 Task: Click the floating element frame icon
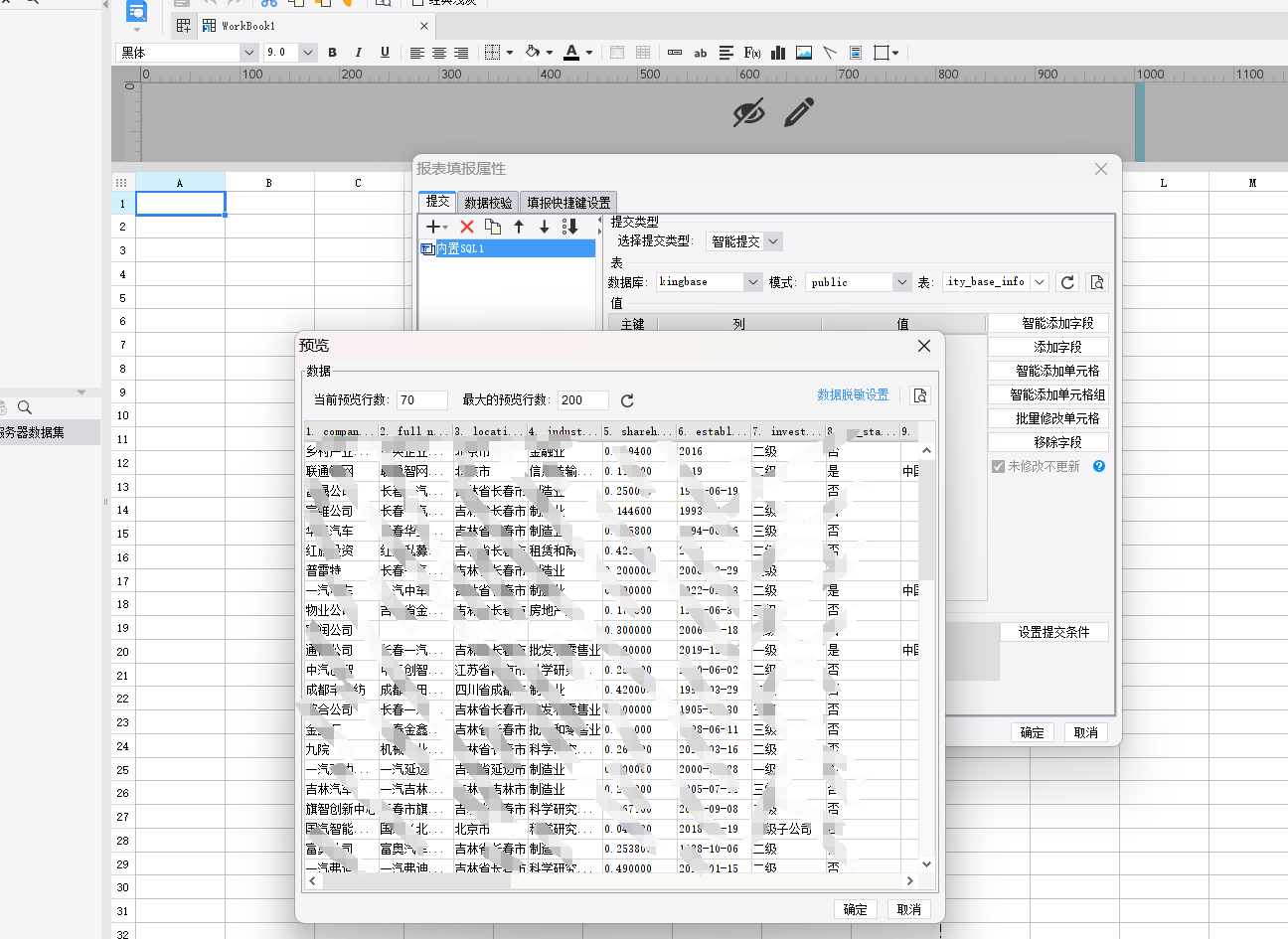[x=881, y=53]
